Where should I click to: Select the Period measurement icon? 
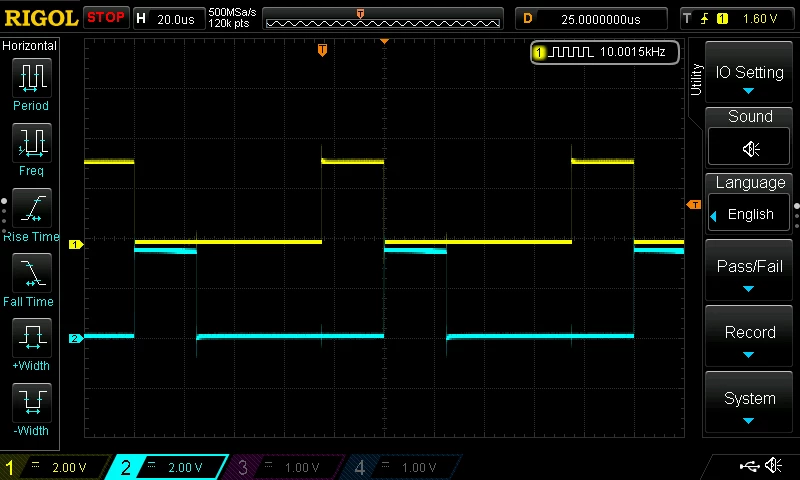(x=32, y=78)
